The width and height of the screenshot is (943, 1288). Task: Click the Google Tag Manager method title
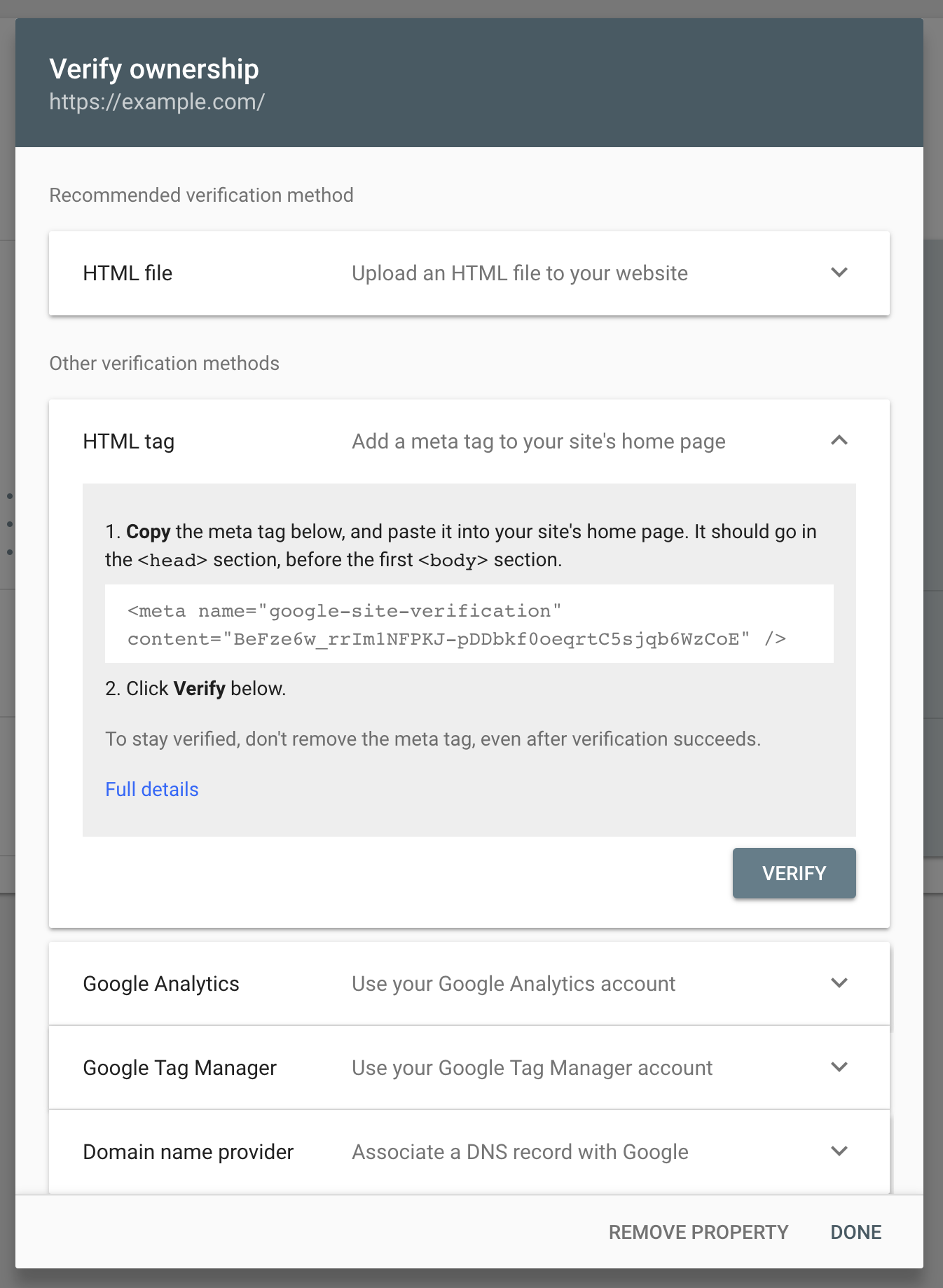pyautogui.click(x=180, y=1068)
